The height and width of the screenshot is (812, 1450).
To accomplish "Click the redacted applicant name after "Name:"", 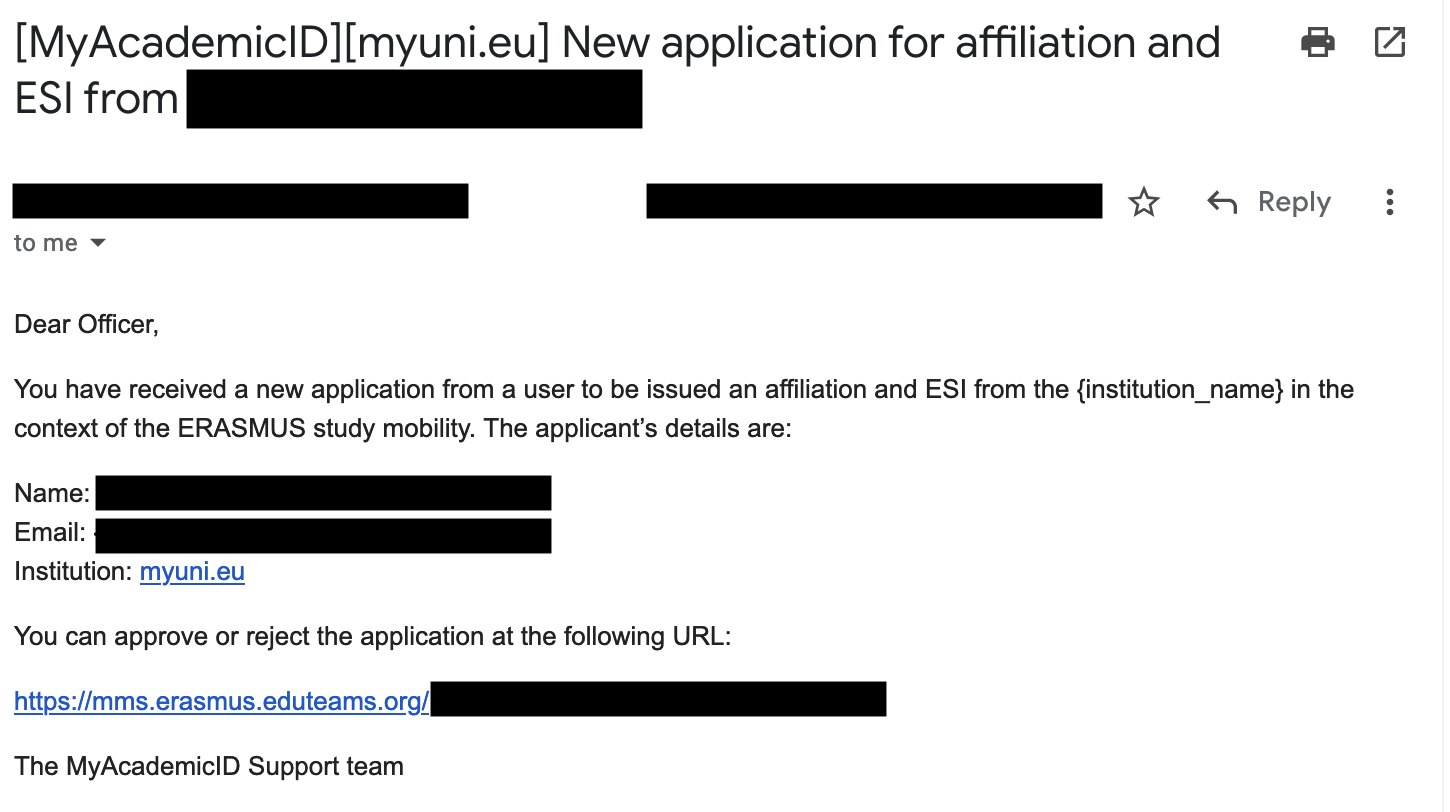I will (x=323, y=494).
